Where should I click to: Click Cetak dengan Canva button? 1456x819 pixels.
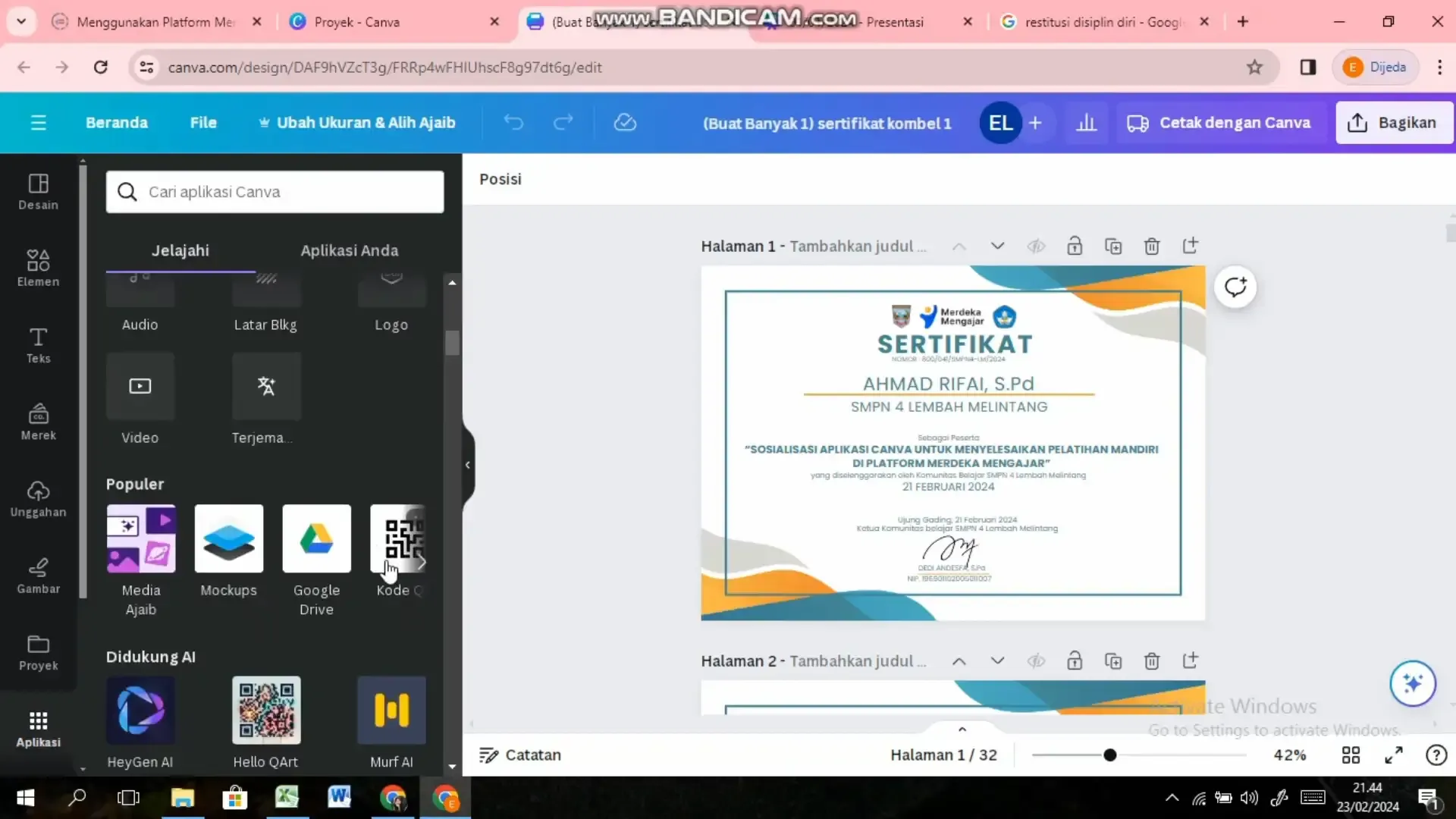[x=1218, y=123]
